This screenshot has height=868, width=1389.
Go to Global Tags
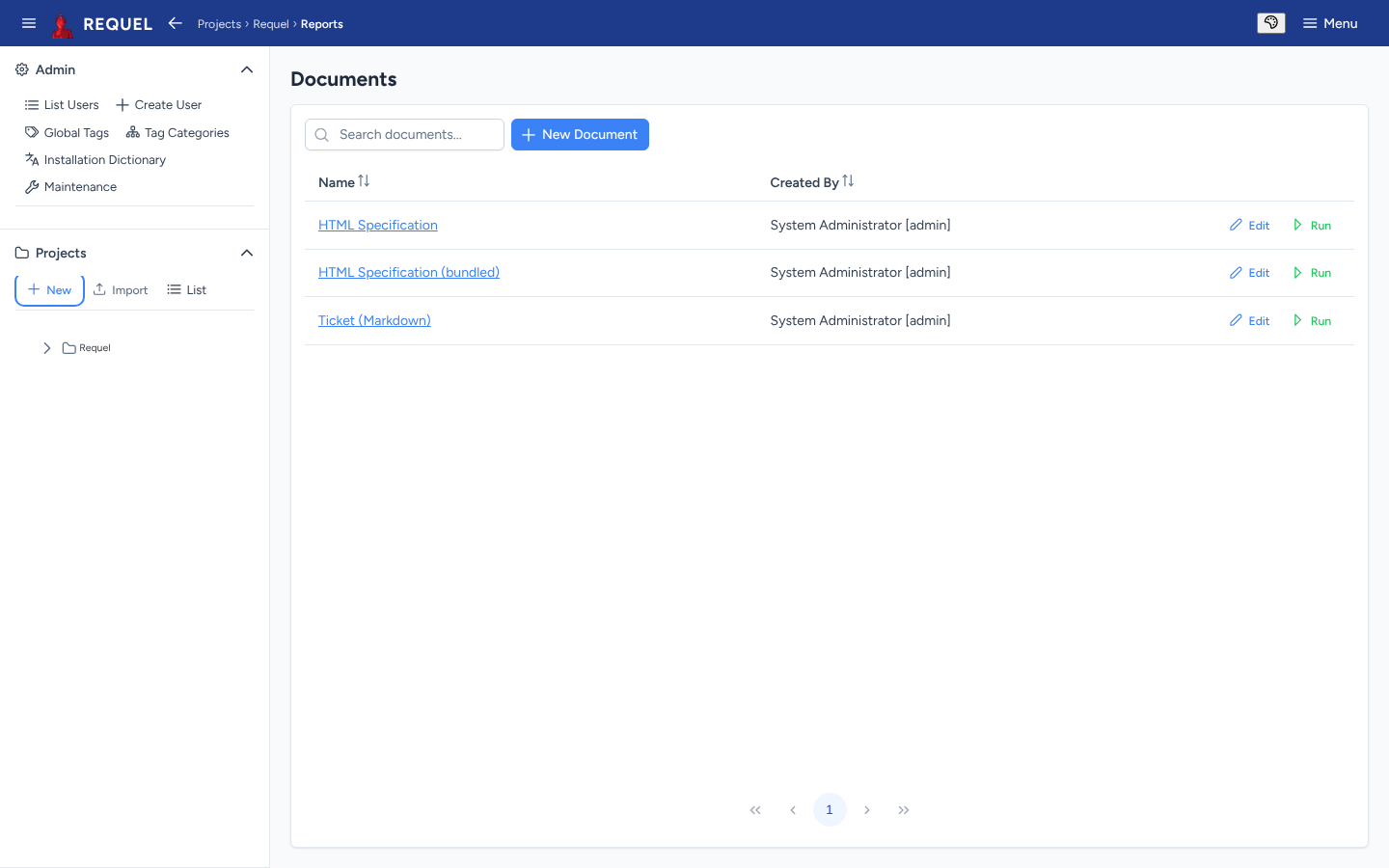[68, 133]
